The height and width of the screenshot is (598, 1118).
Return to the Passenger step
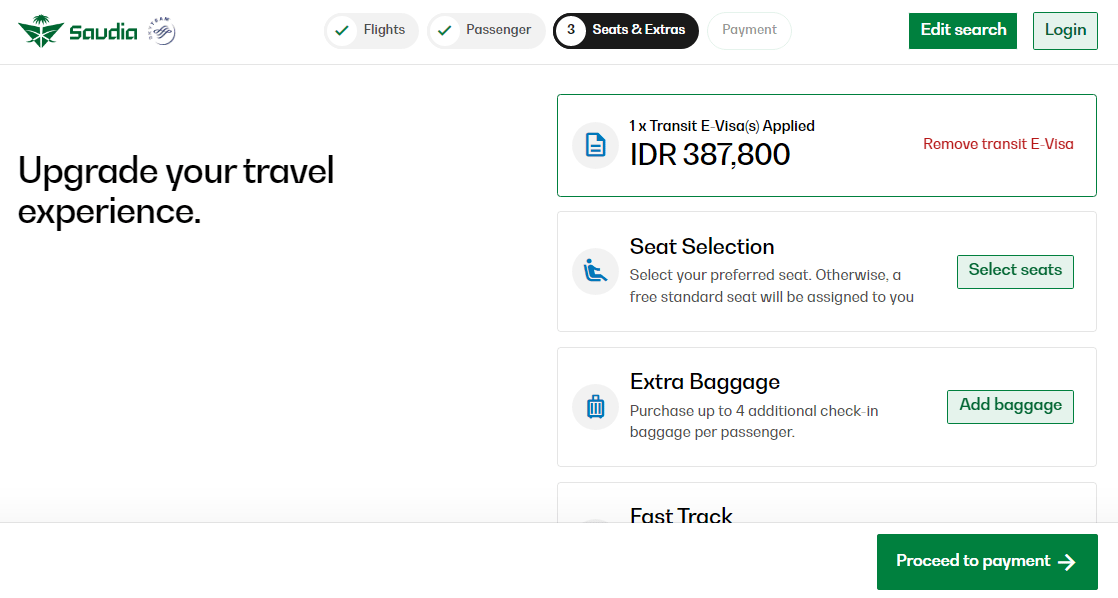[x=498, y=30]
